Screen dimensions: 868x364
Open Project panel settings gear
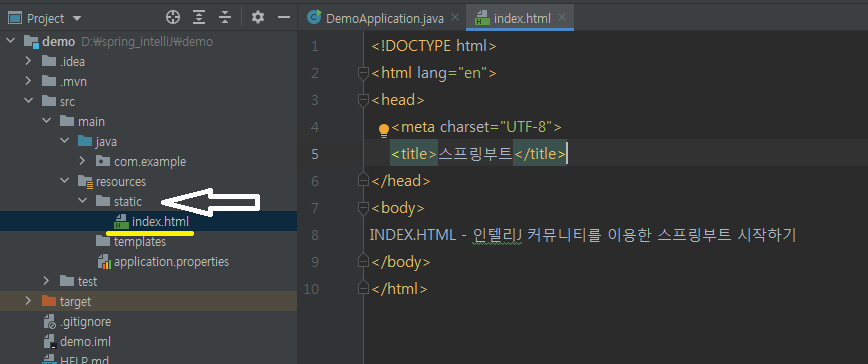[x=257, y=18]
